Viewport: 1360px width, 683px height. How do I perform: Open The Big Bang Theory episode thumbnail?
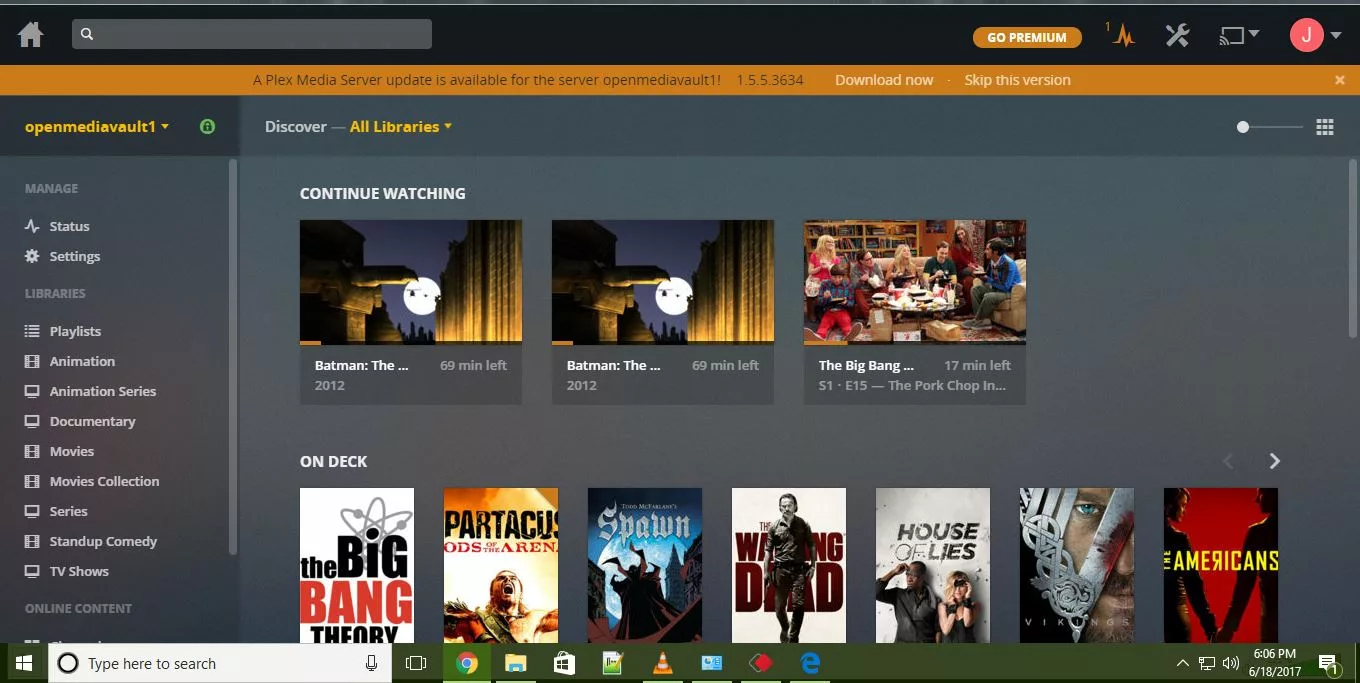click(x=914, y=281)
